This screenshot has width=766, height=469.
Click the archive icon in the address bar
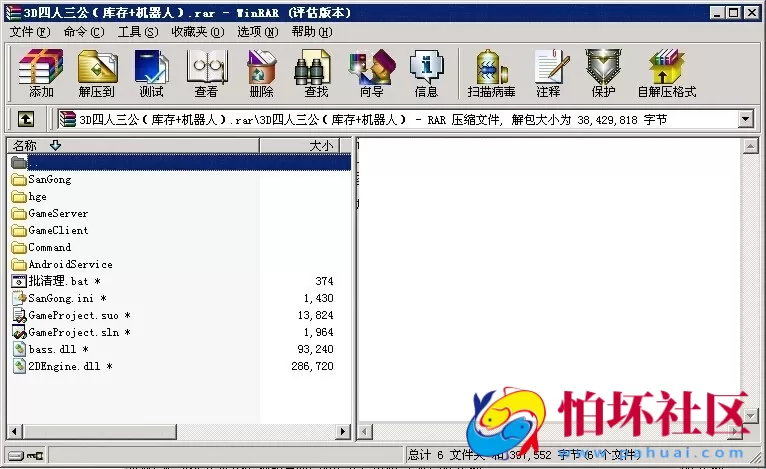point(67,119)
